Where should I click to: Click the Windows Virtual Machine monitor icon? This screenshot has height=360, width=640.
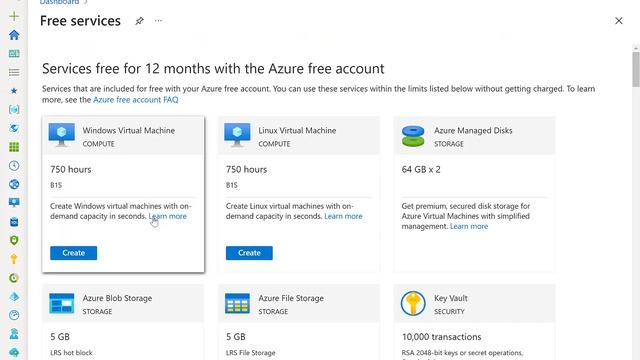(62, 135)
